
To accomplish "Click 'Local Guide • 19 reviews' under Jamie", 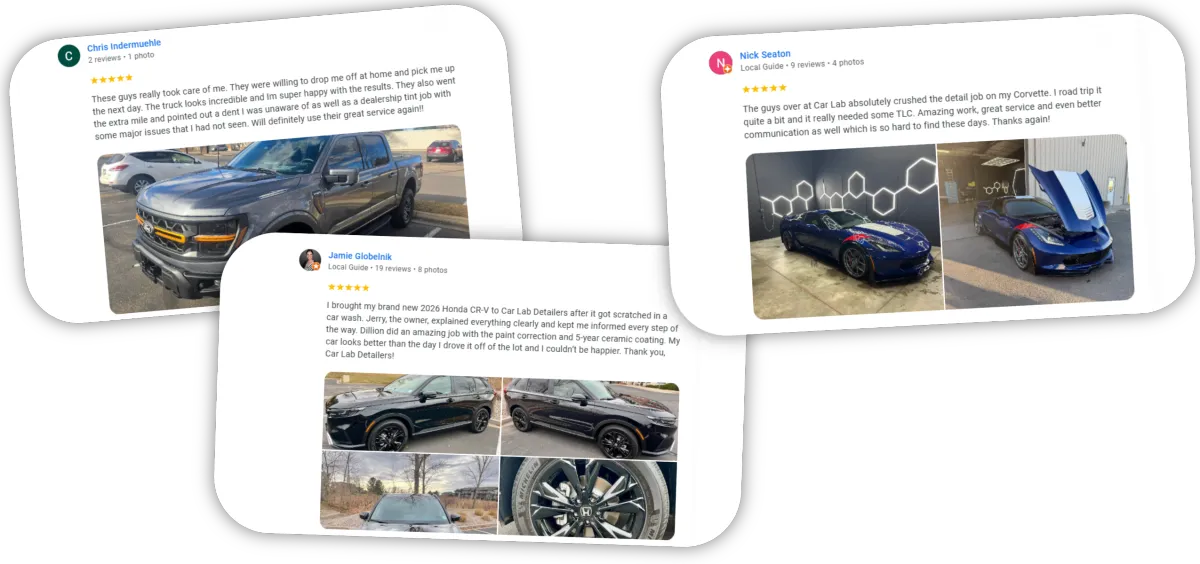I will [x=370, y=269].
